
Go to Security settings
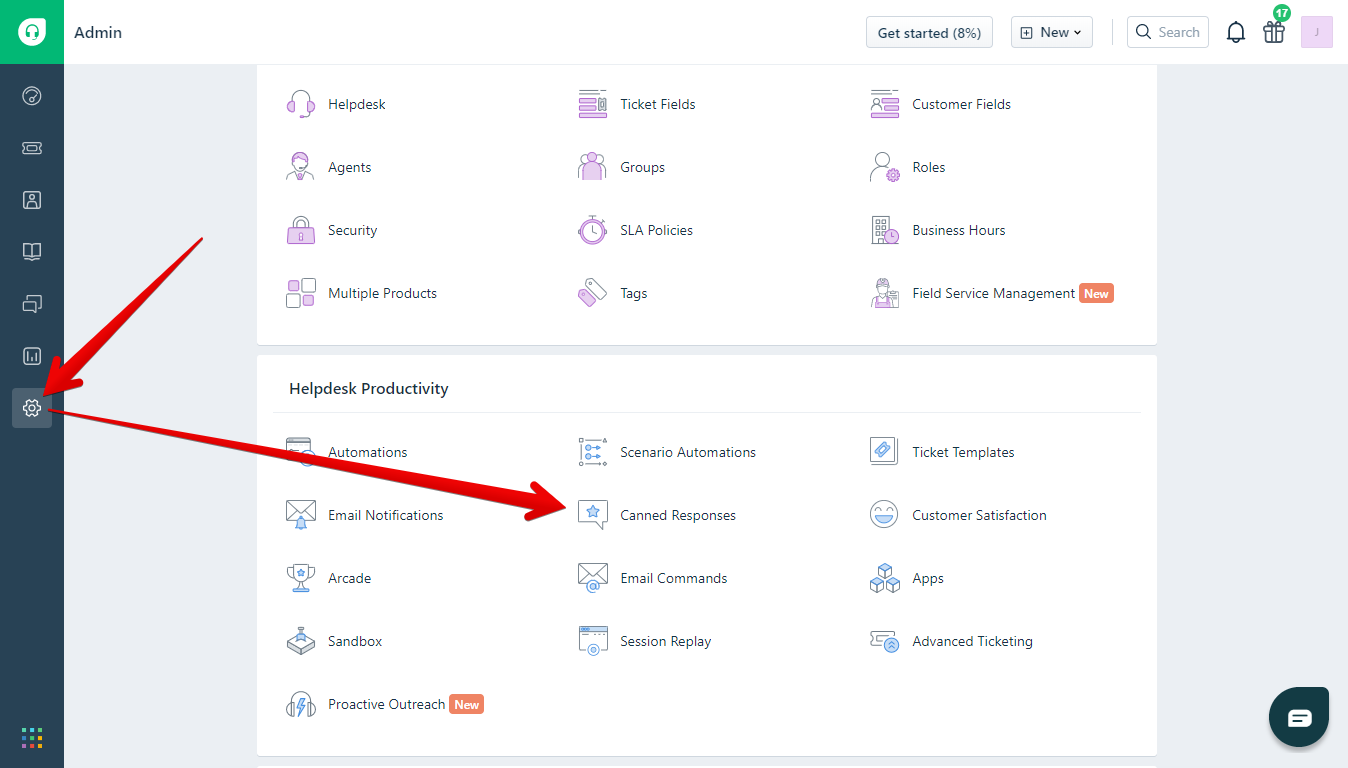click(x=353, y=230)
